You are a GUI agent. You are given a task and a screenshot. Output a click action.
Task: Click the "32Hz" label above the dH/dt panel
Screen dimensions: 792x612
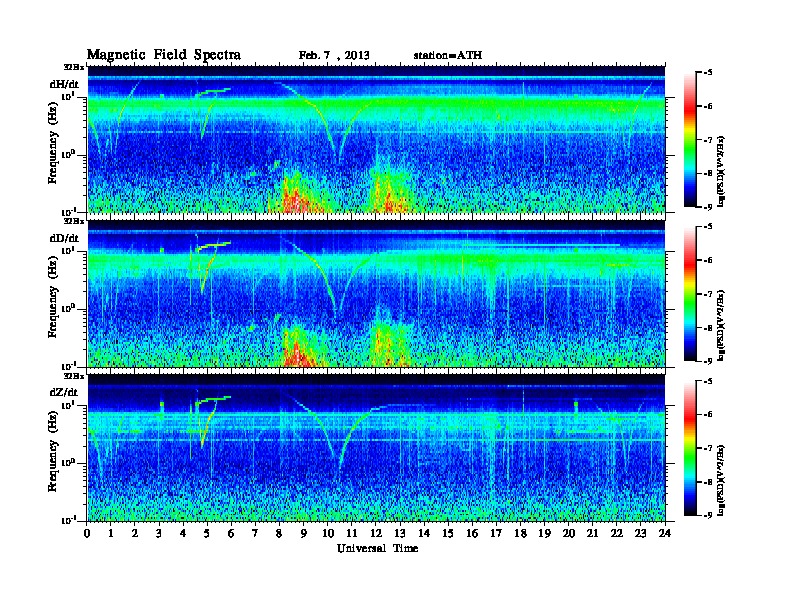pyautogui.click(x=74, y=67)
